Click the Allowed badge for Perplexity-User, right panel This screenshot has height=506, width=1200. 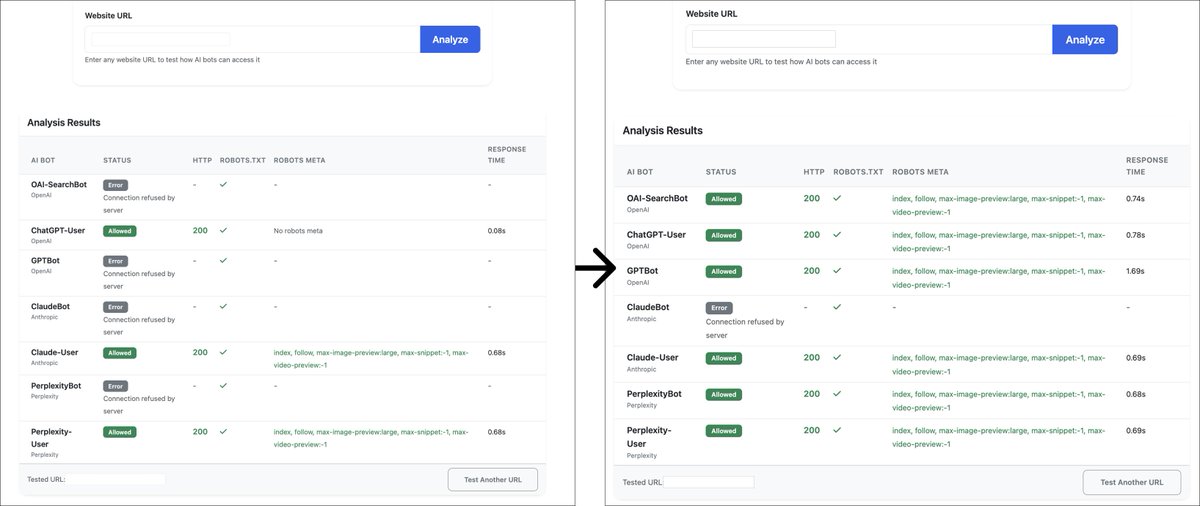pos(723,431)
